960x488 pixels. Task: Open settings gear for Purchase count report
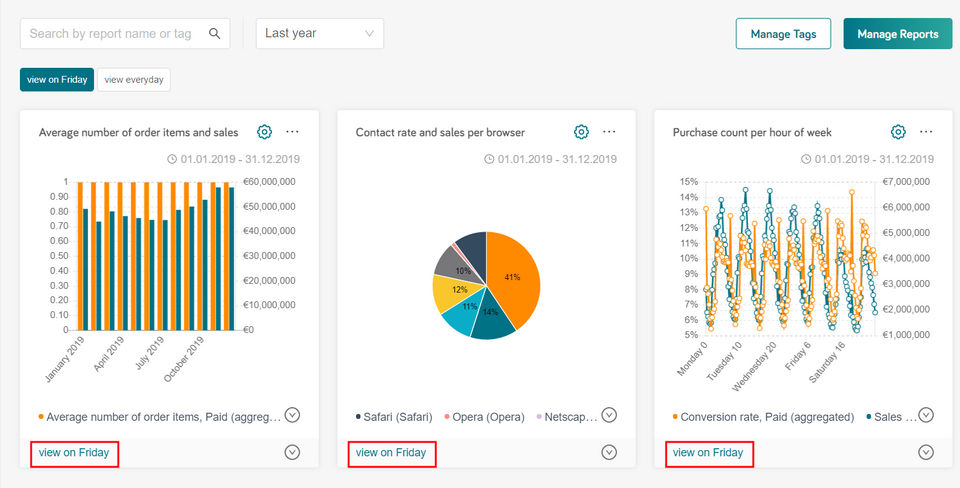tap(898, 132)
